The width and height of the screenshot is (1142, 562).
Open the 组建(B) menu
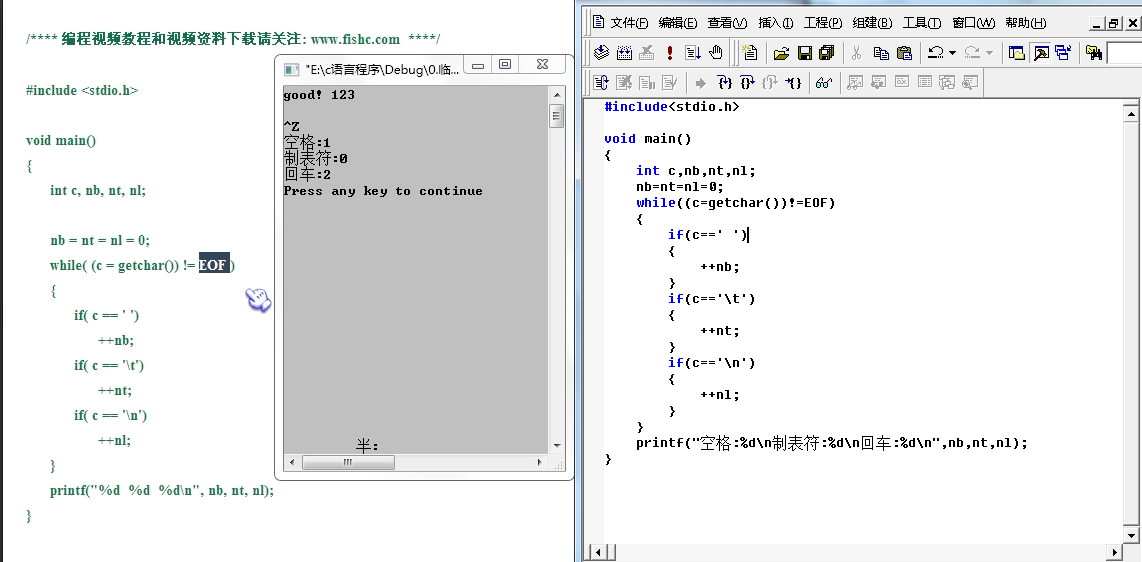[872, 23]
